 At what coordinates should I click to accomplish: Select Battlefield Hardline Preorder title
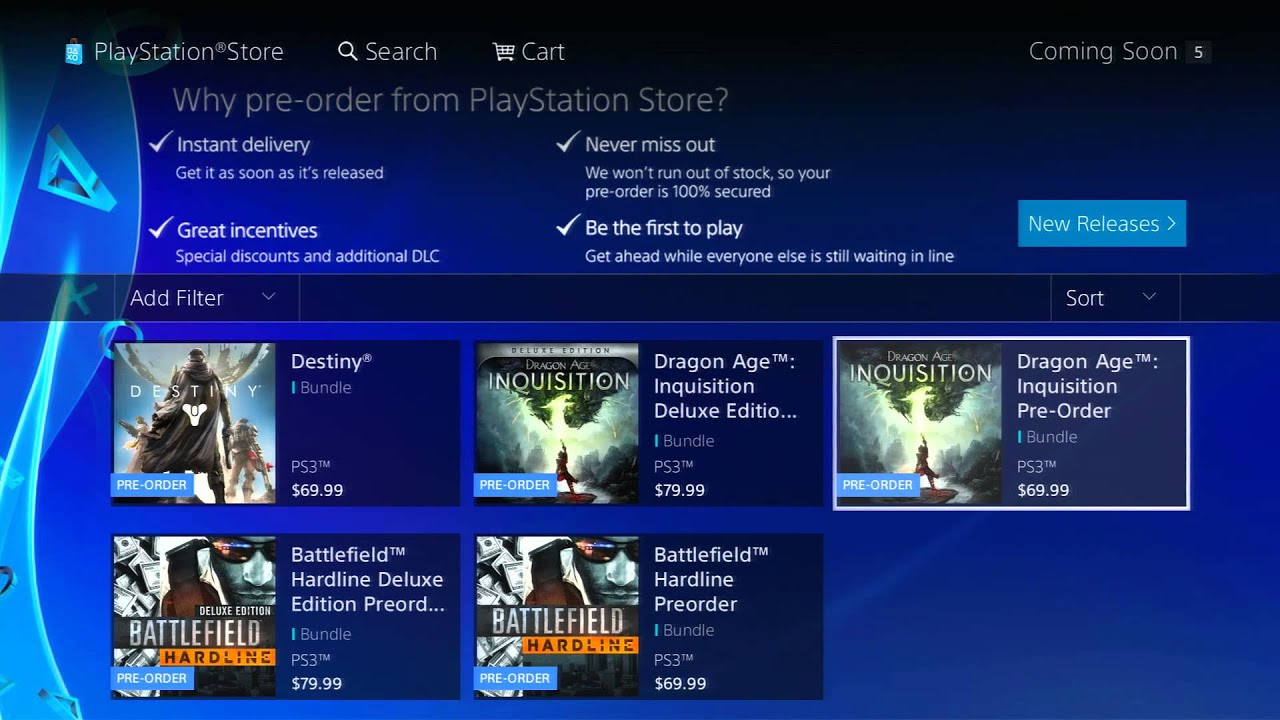[711, 579]
